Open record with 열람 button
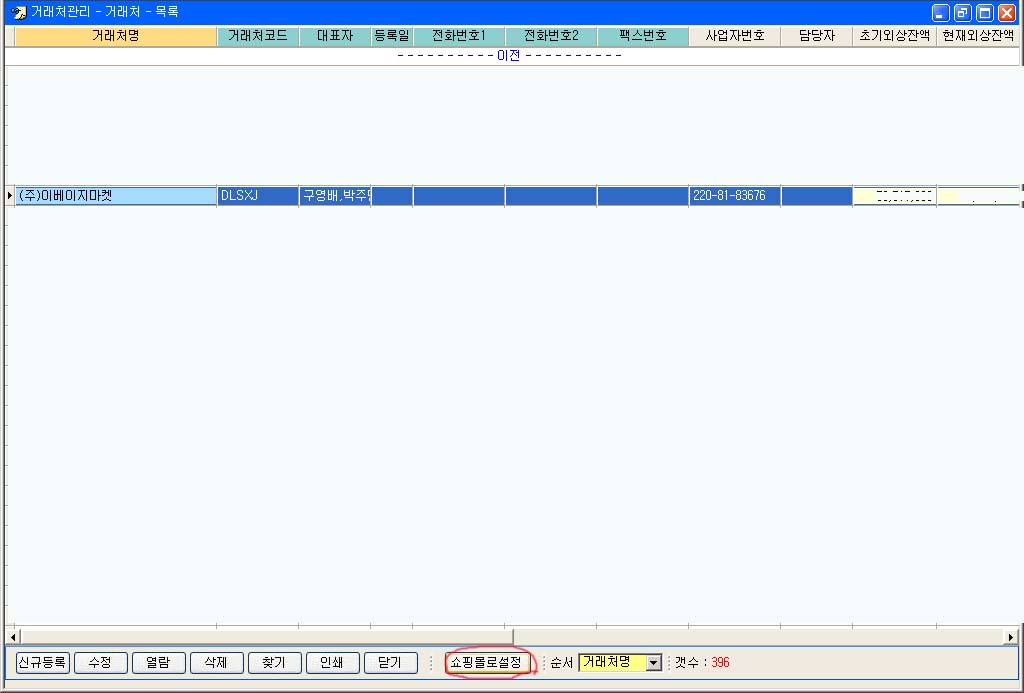Screen dimensions: 1024x693 (158, 663)
